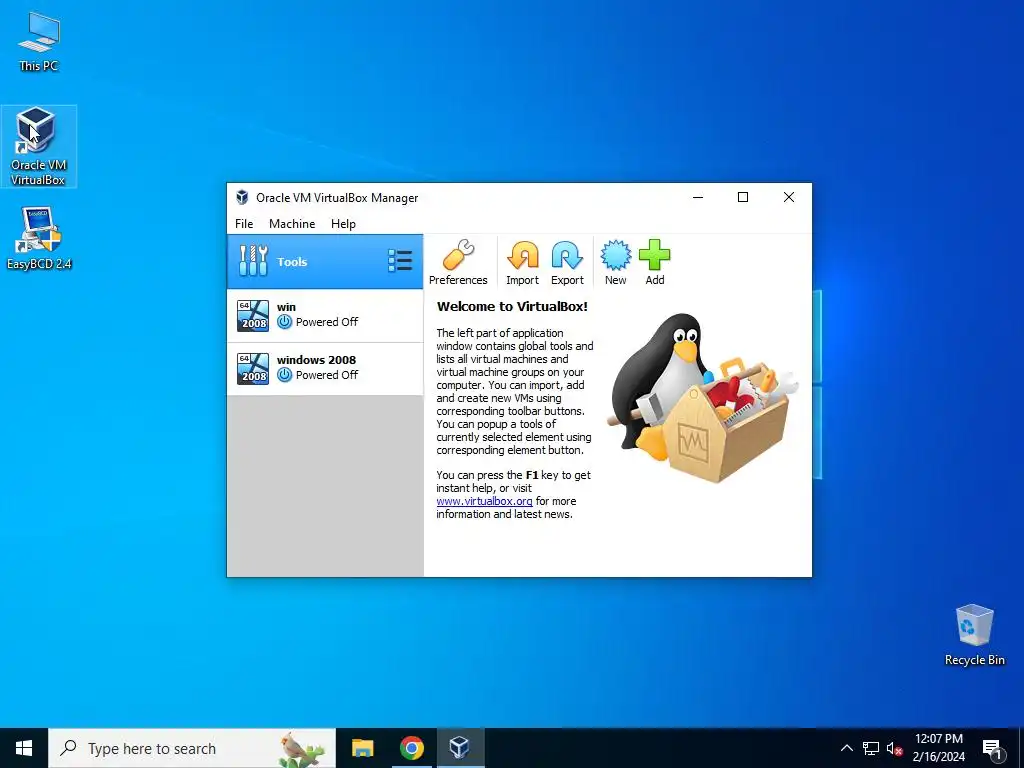Click the 2008 OS icon beside 'windows 2008'
1024x768 pixels.
[x=253, y=369]
